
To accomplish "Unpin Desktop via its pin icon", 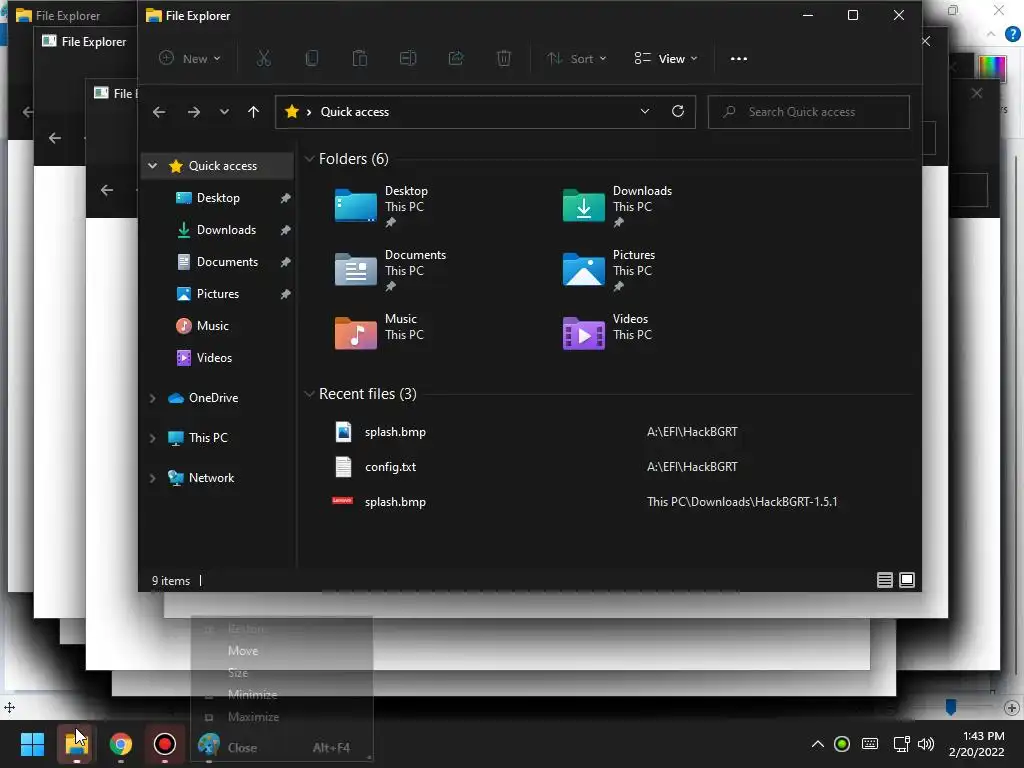I will [x=285, y=198].
